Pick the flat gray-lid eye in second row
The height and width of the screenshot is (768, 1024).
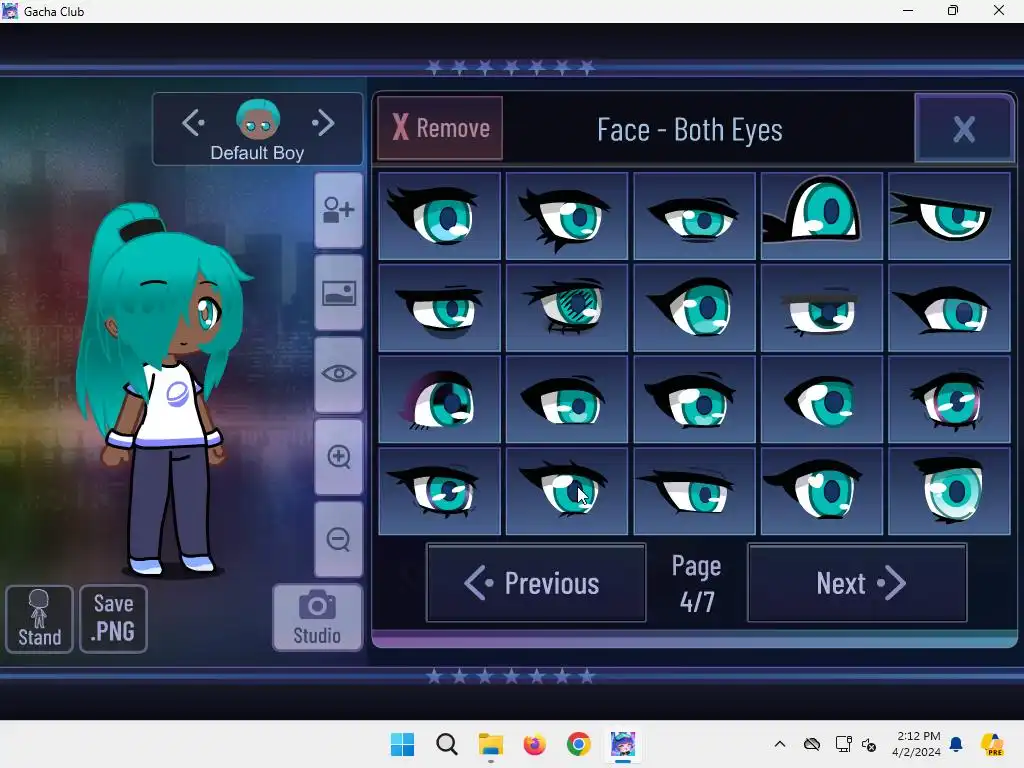point(822,308)
